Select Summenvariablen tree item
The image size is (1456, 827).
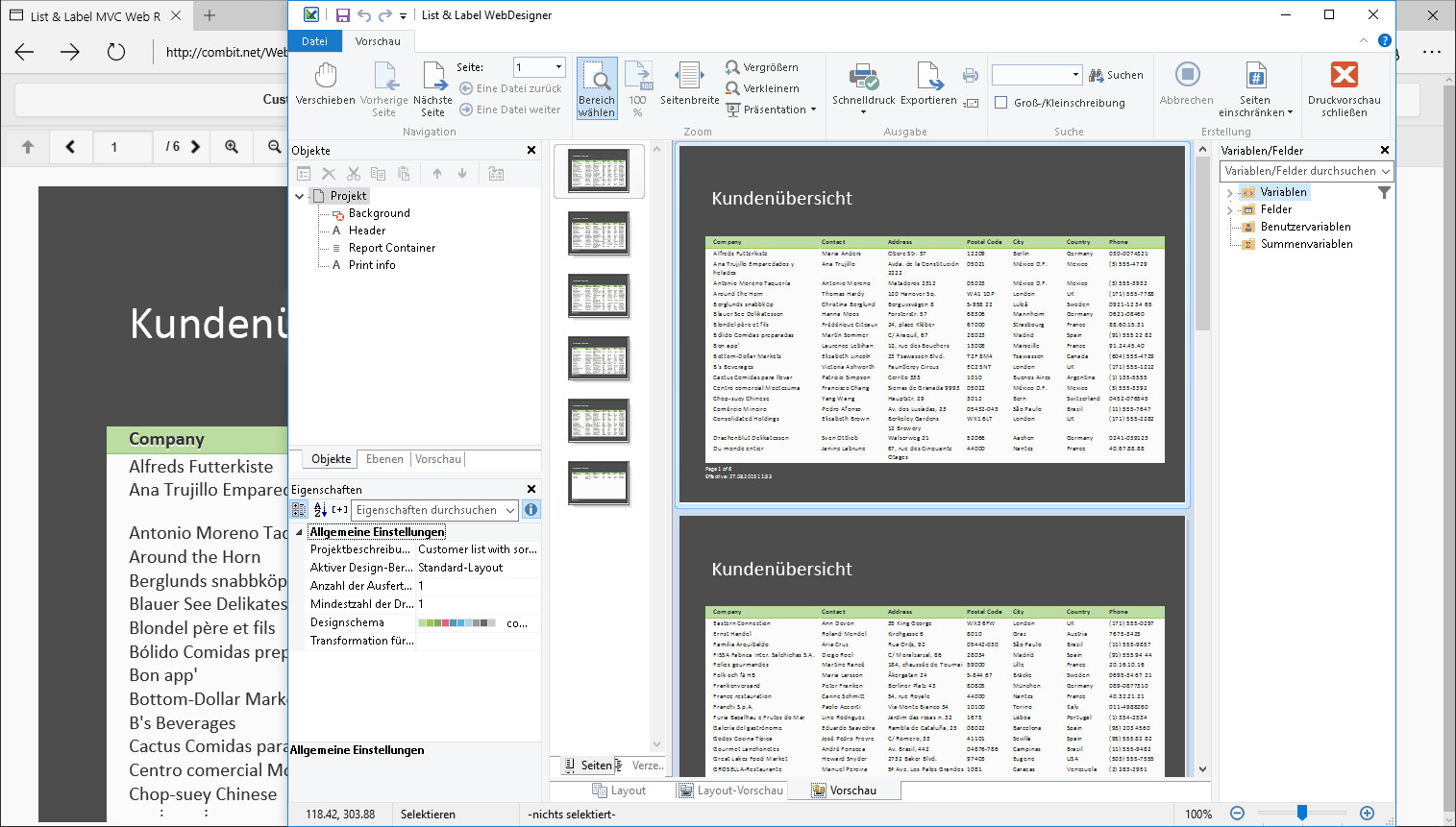(x=1306, y=244)
